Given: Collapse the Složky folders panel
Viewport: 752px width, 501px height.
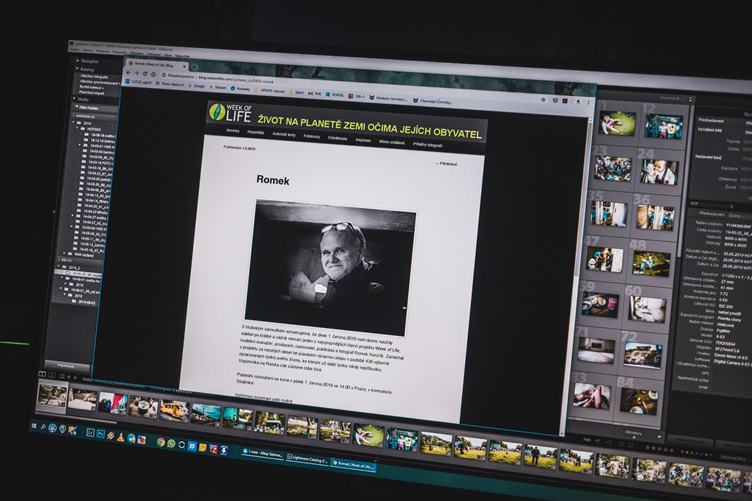Looking at the screenshot, I should (75, 99).
